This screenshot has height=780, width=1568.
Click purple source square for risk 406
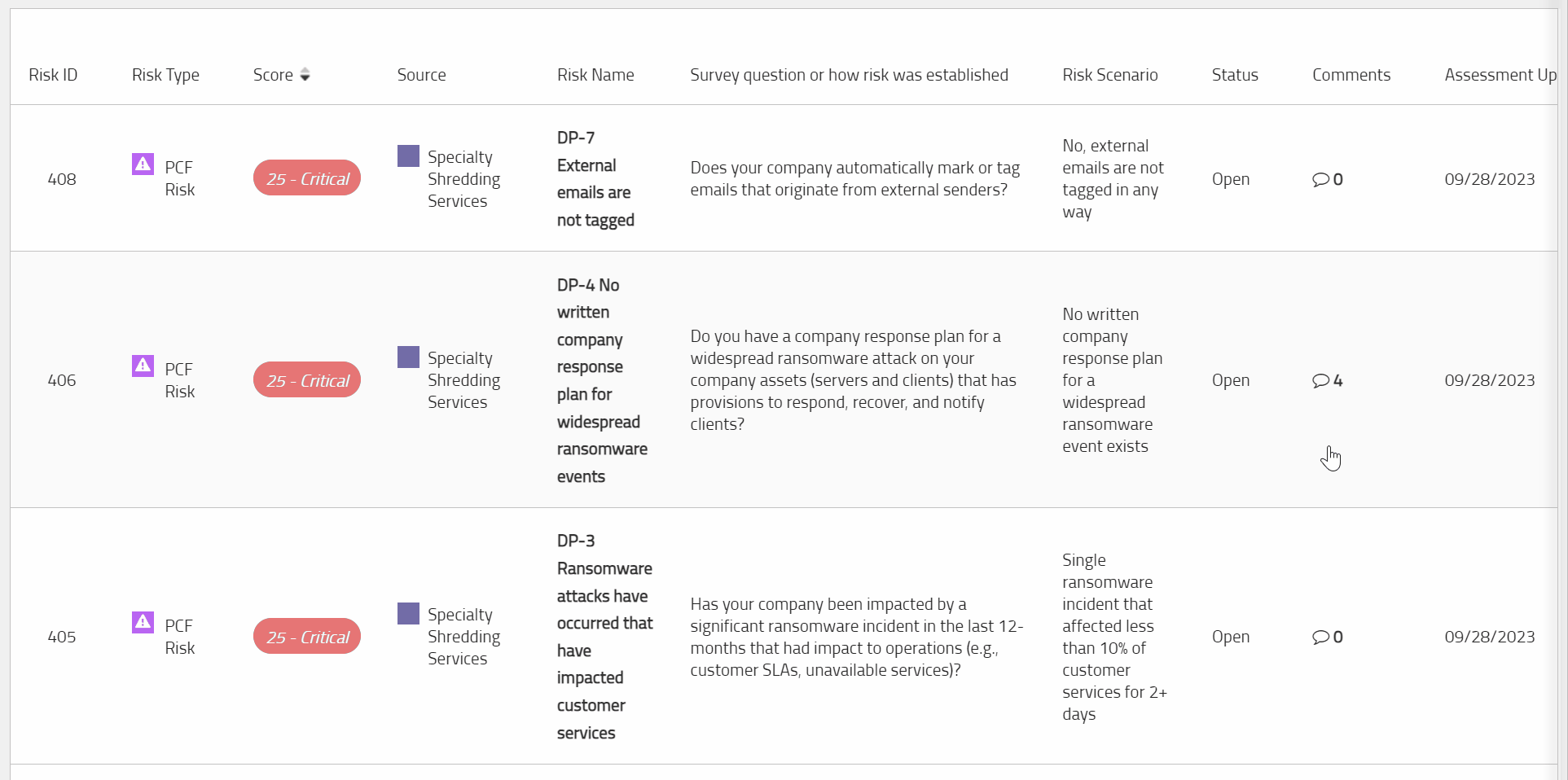click(408, 357)
